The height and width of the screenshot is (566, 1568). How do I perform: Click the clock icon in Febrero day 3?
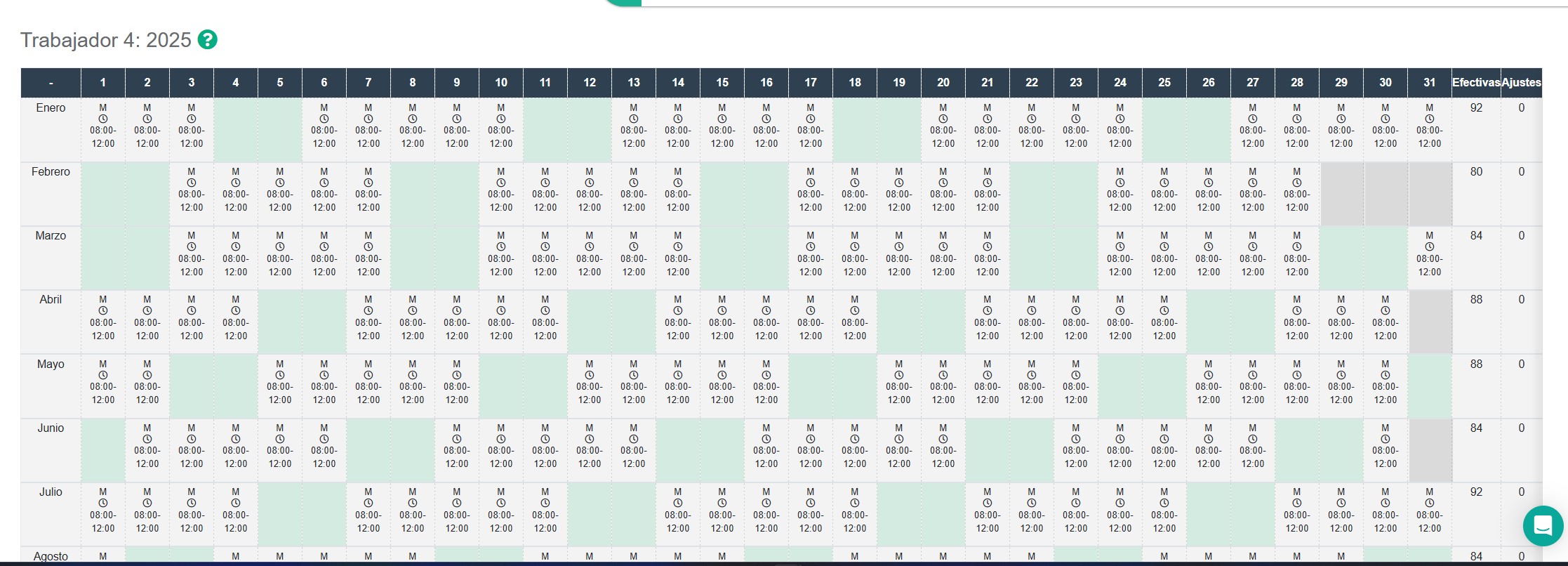tap(192, 183)
